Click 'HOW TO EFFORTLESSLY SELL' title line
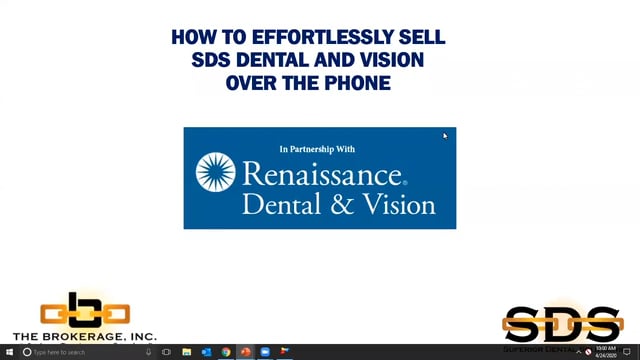The height and width of the screenshot is (360, 640). tap(308, 37)
